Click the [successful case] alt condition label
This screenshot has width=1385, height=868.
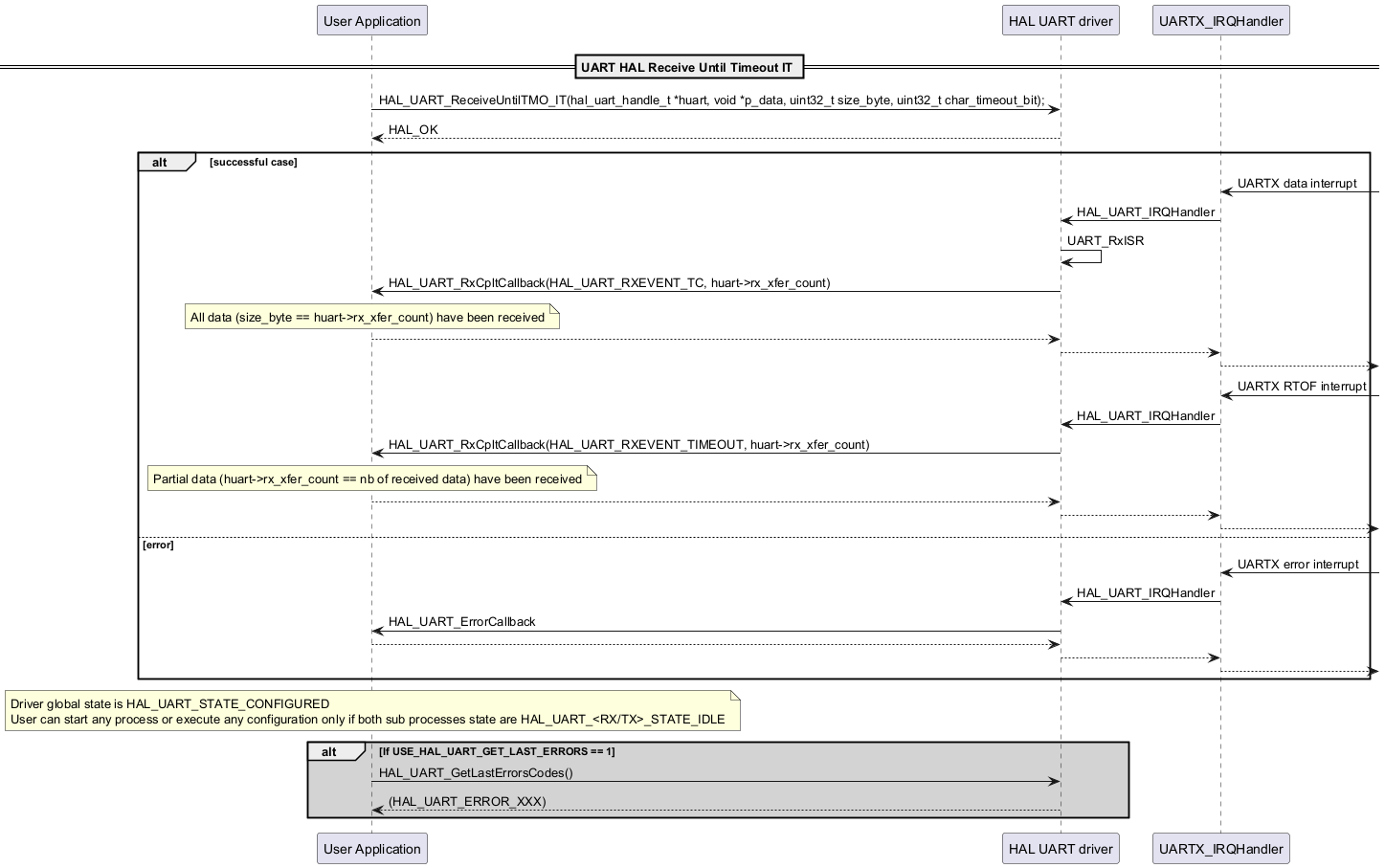[254, 163]
